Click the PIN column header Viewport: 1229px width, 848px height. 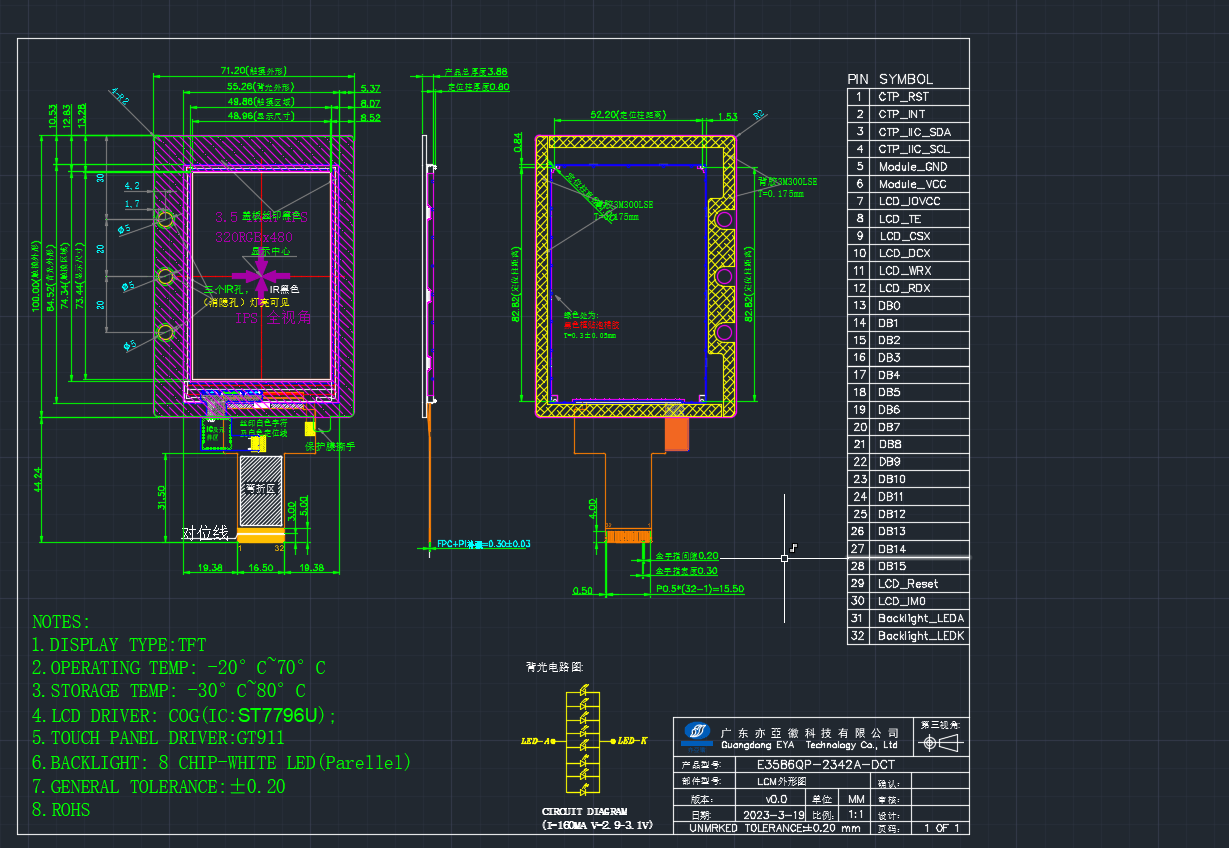coord(858,79)
